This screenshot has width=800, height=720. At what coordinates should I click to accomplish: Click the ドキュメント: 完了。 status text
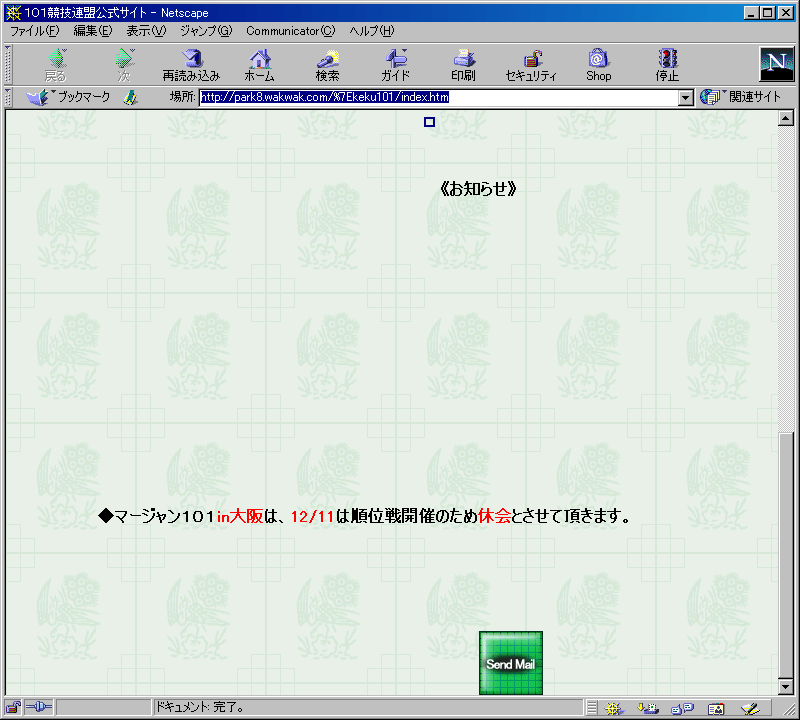pos(199,707)
